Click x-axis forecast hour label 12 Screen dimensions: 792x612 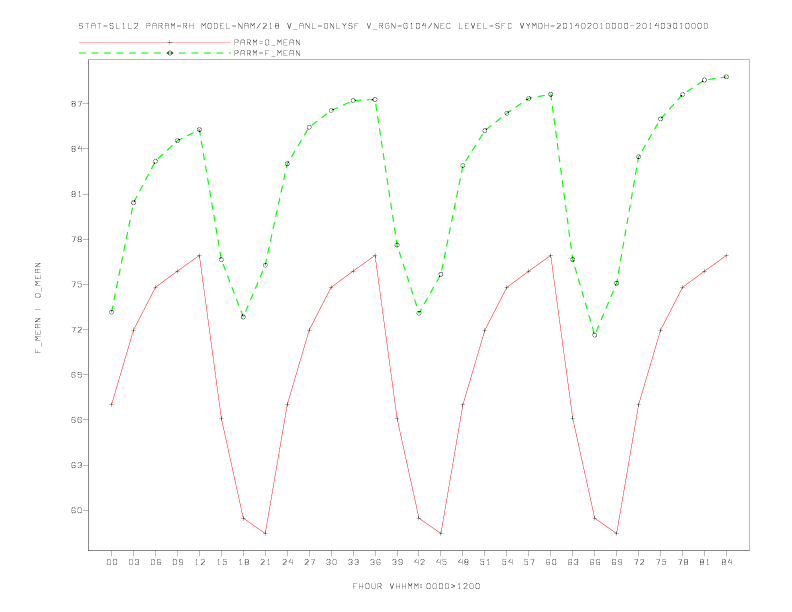200,562
